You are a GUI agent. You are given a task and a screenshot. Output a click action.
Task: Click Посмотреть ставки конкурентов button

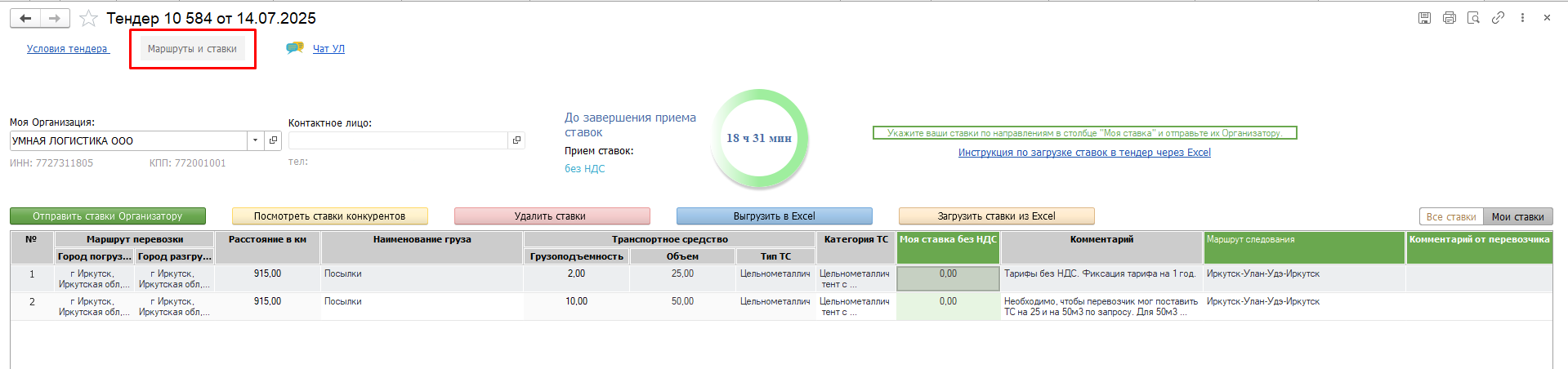(x=330, y=216)
